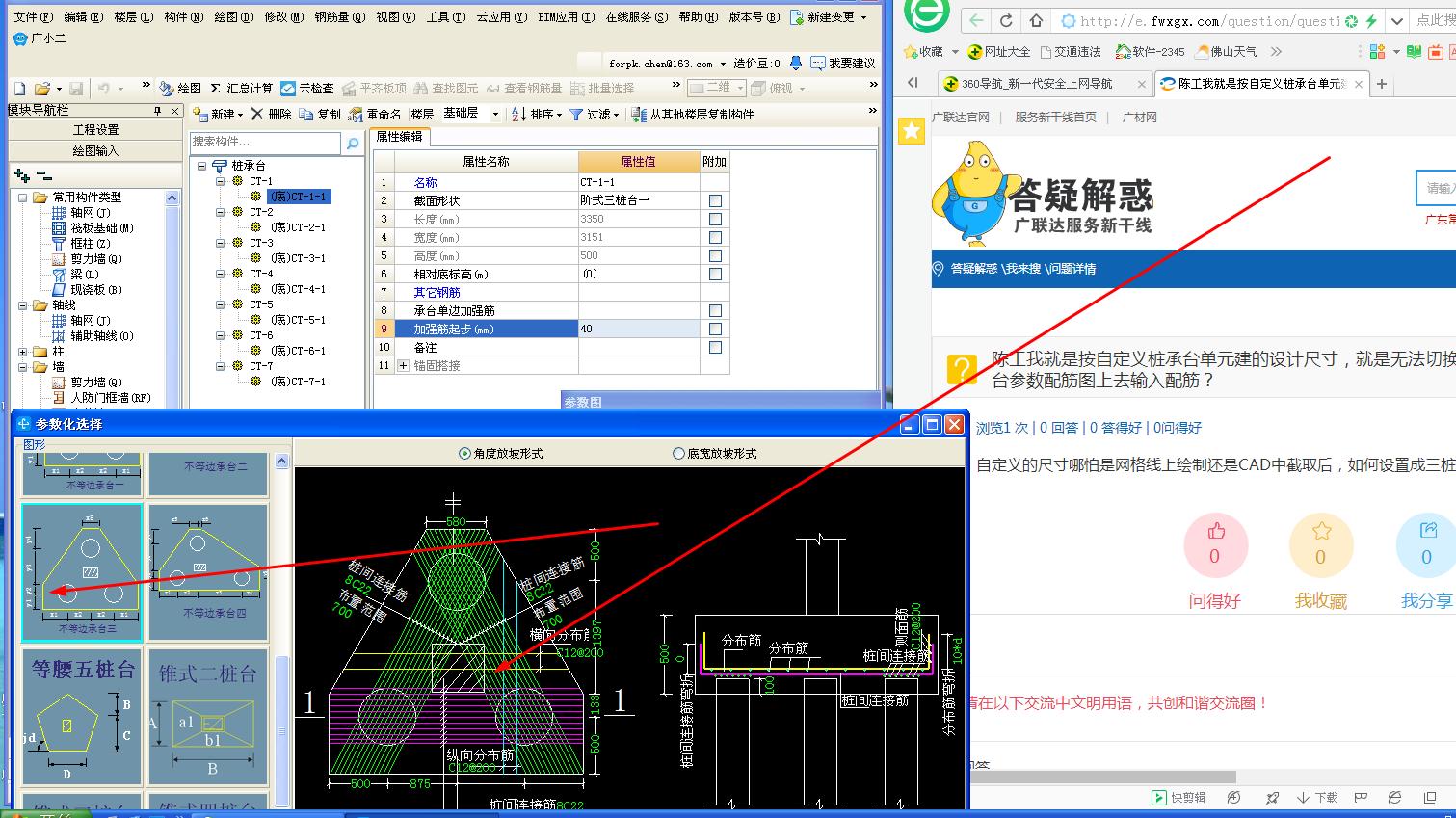Image resolution: width=1456 pixels, height=818 pixels.
Task: Click 删除 delete in component toolbar
Action: click(x=271, y=114)
